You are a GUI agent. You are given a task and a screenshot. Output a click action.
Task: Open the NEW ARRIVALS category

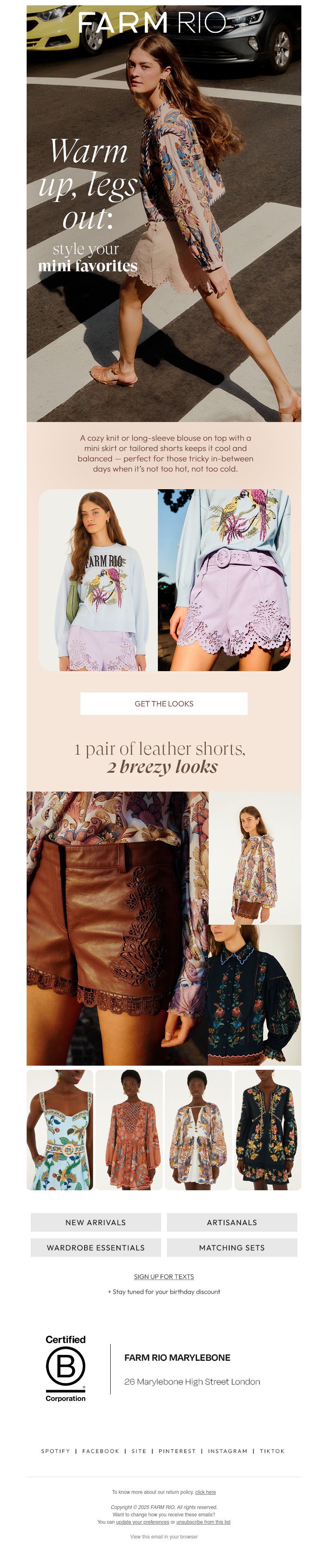coord(96,1222)
